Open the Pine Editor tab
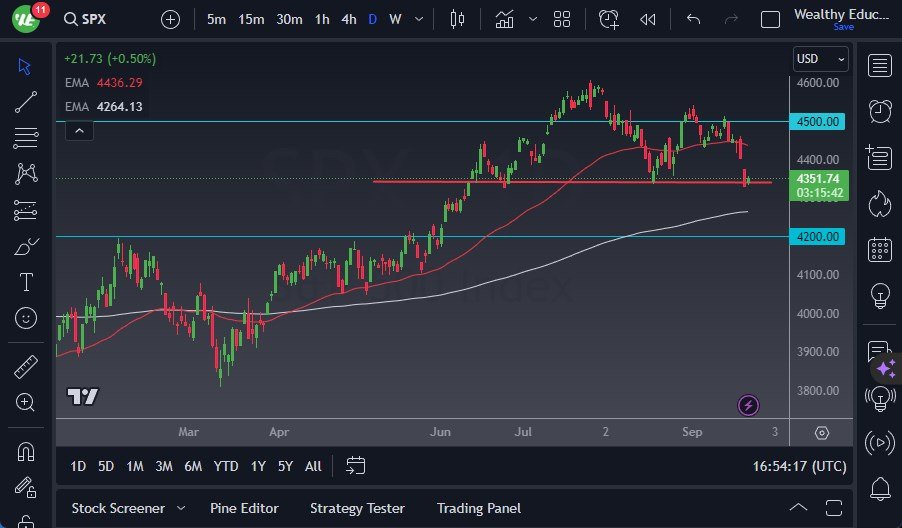902x528 pixels. point(244,508)
